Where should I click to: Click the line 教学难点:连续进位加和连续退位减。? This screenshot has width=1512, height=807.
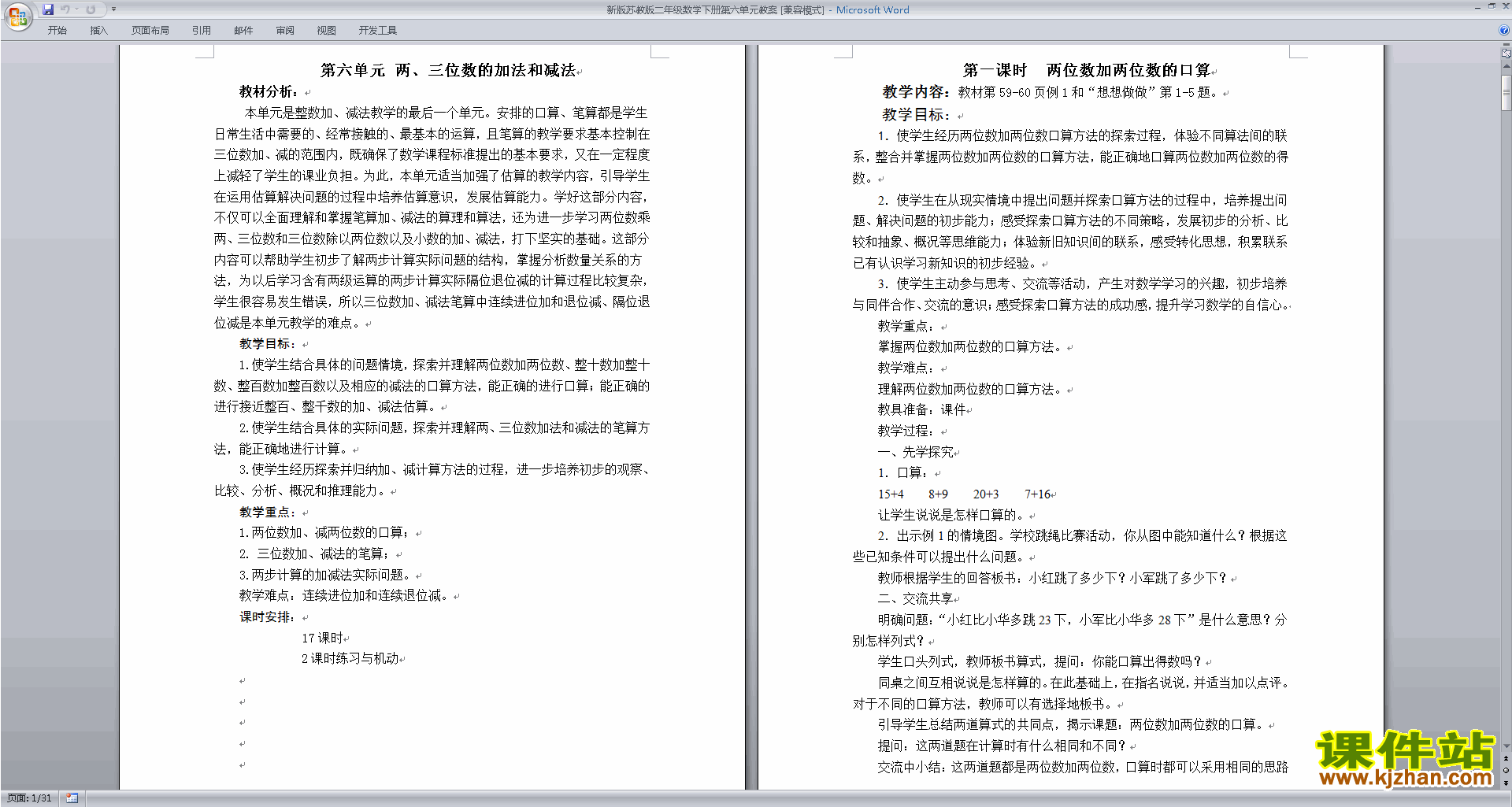(x=344, y=595)
